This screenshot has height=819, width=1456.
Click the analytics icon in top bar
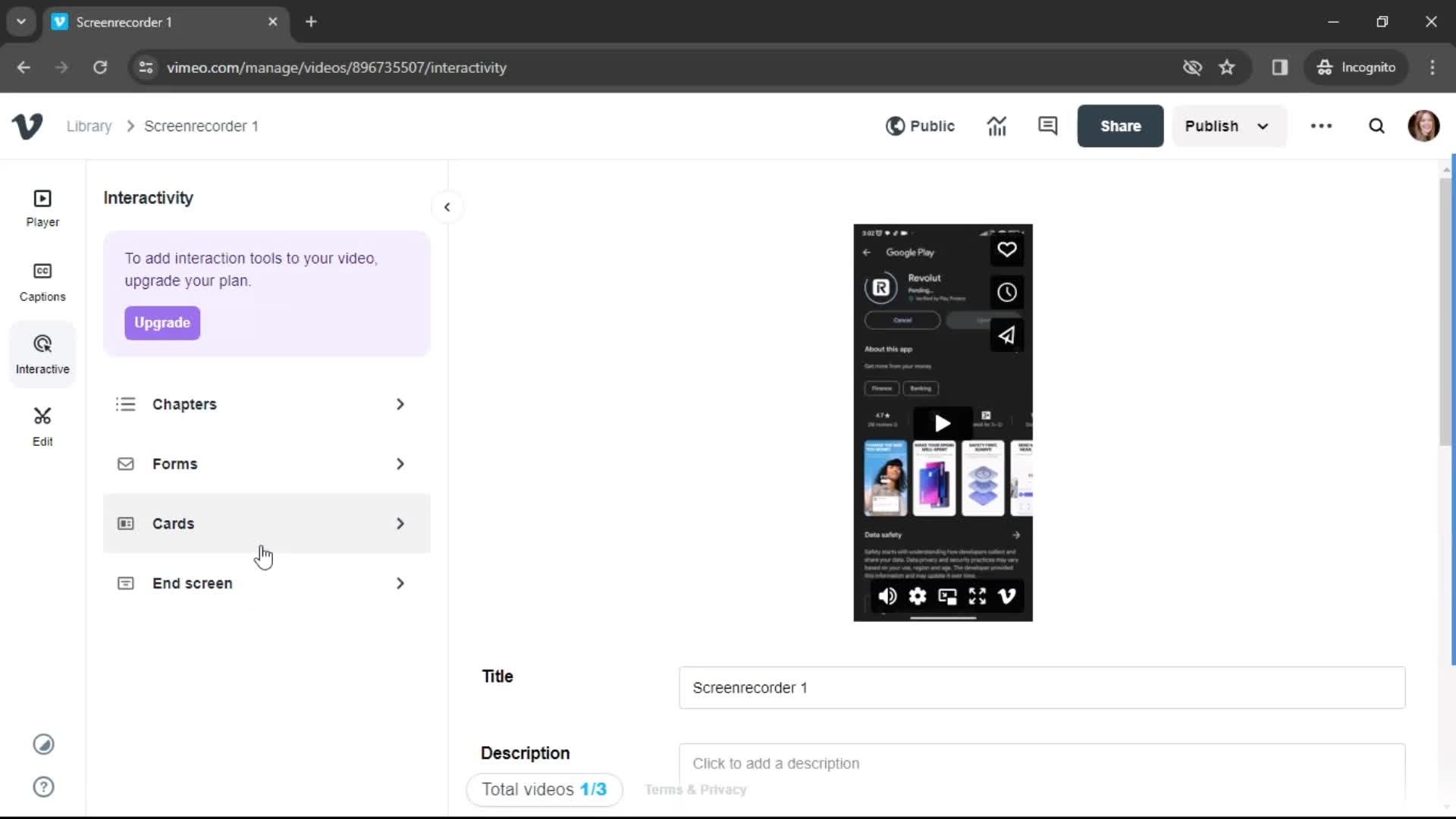pos(997,125)
